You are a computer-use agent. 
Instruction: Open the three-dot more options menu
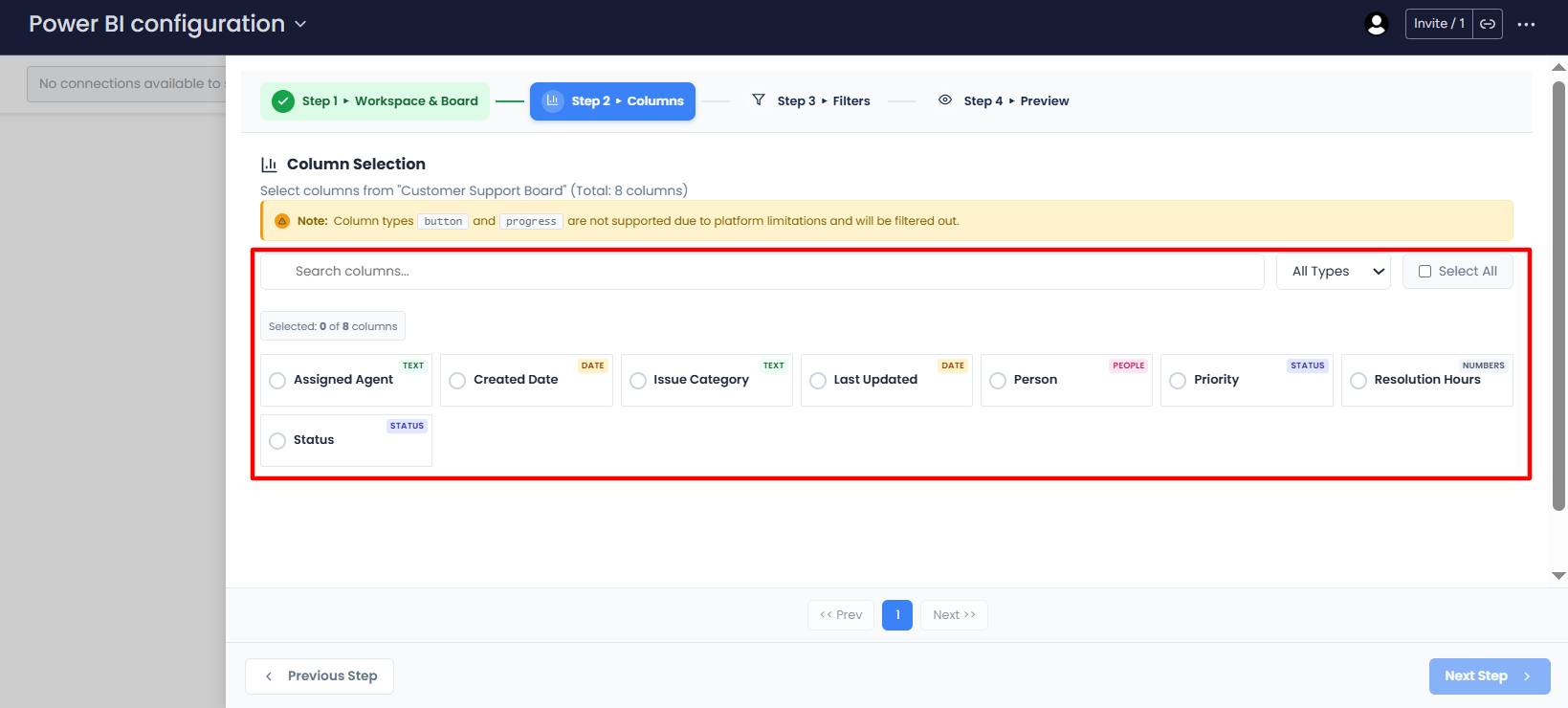tap(1526, 24)
